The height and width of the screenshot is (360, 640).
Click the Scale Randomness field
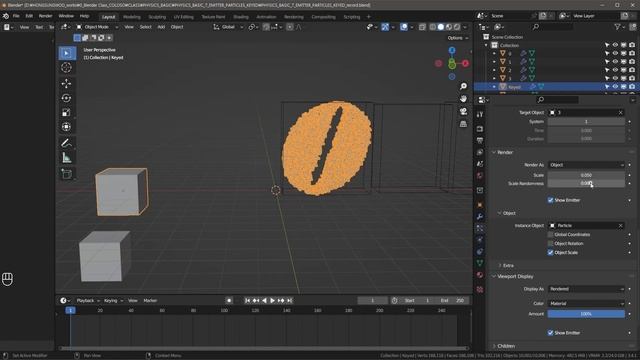point(586,183)
